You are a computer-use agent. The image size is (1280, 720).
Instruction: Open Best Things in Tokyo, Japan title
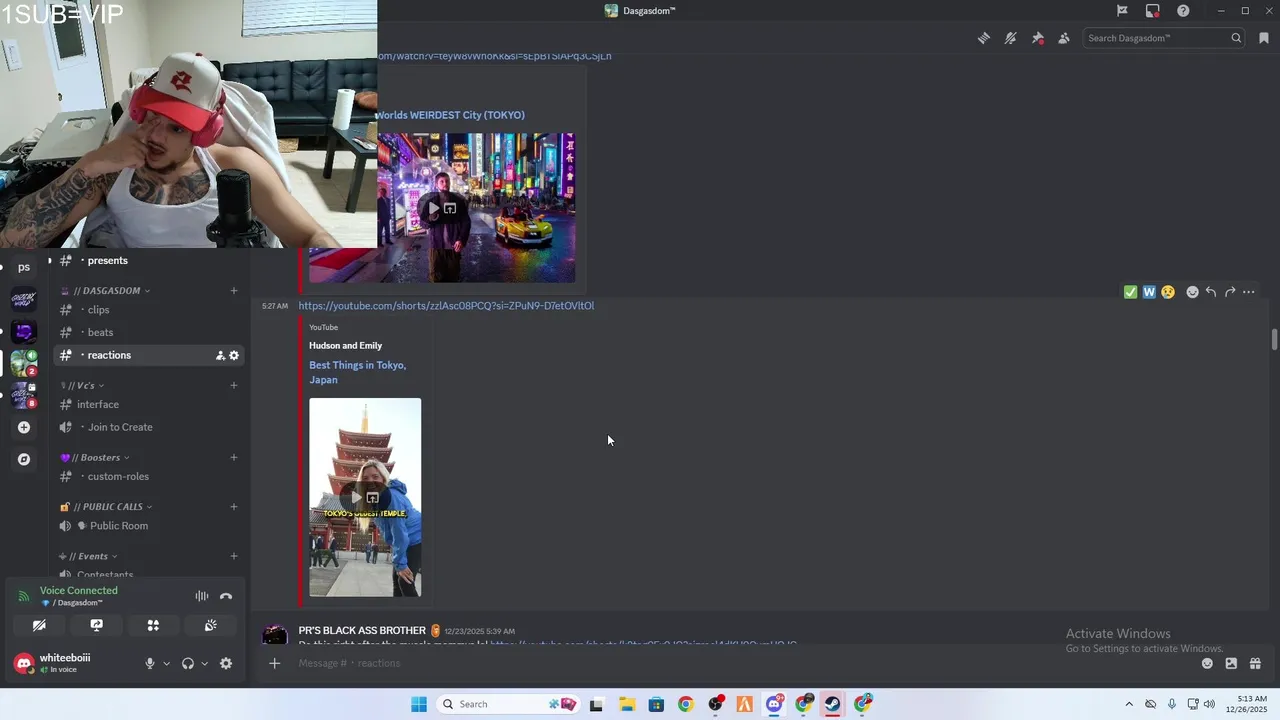tap(357, 372)
